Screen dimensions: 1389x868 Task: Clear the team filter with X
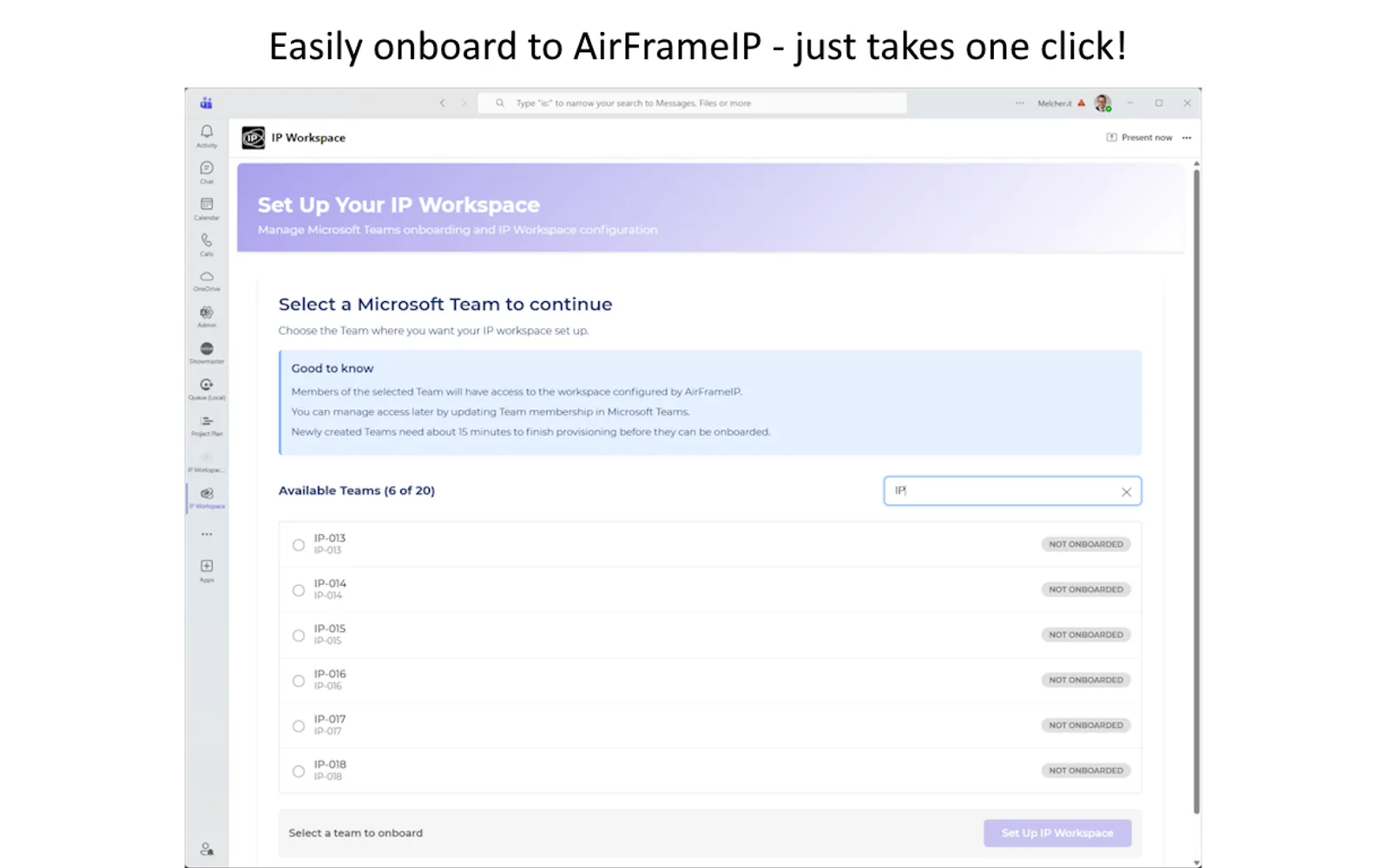pos(1126,492)
